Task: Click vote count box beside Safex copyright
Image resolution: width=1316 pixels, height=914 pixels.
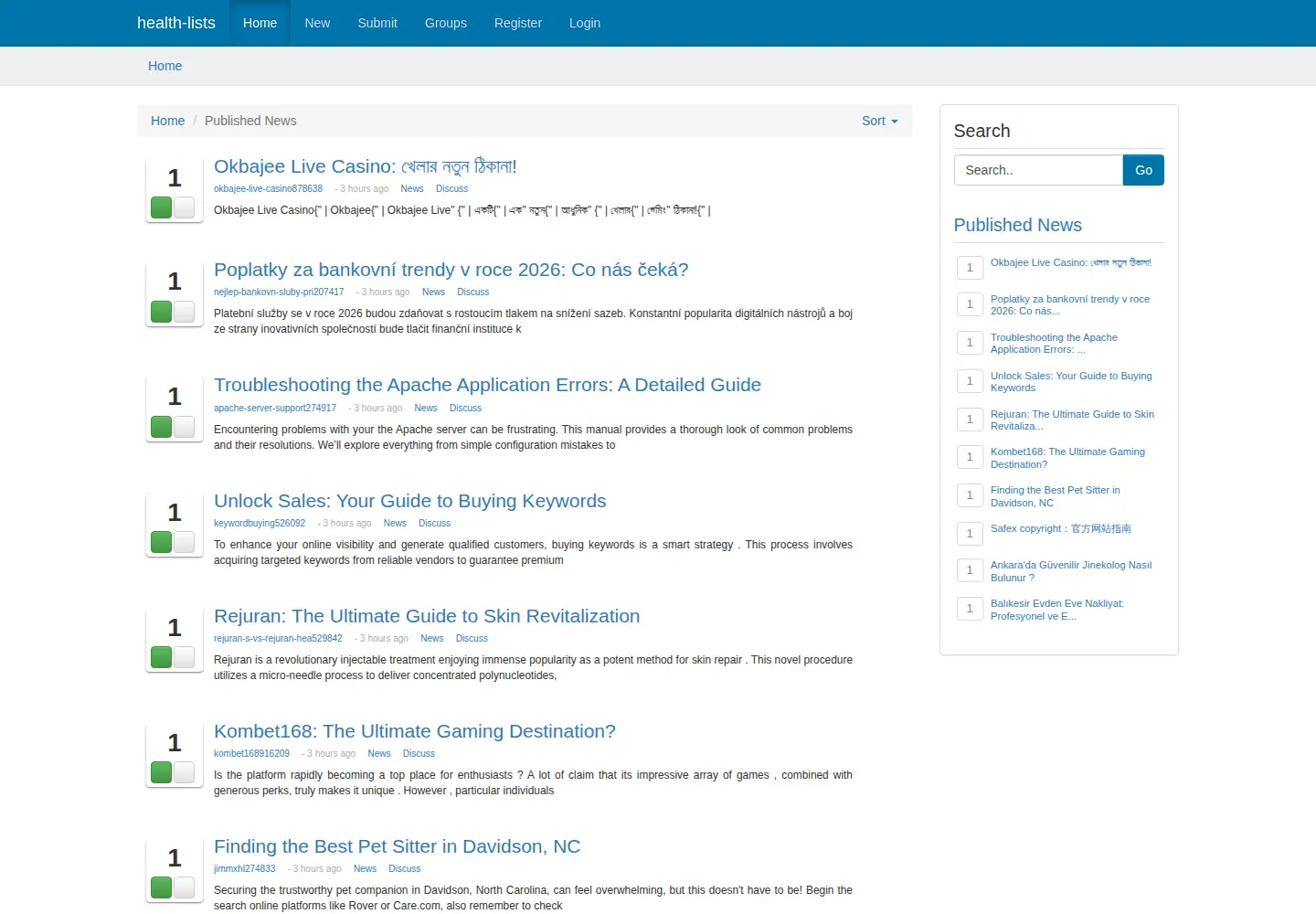Action: click(970, 533)
